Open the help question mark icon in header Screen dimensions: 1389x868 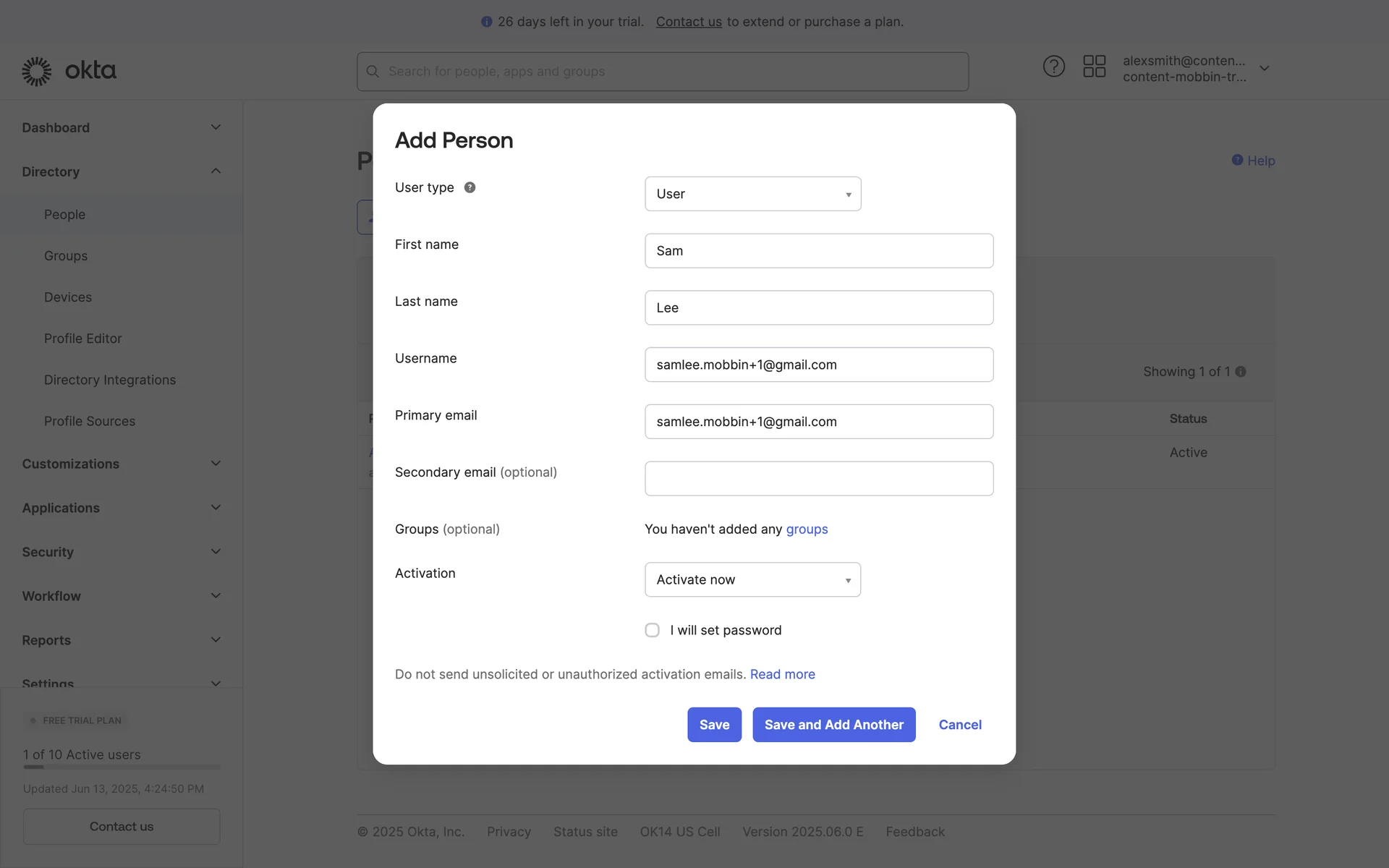[1053, 67]
